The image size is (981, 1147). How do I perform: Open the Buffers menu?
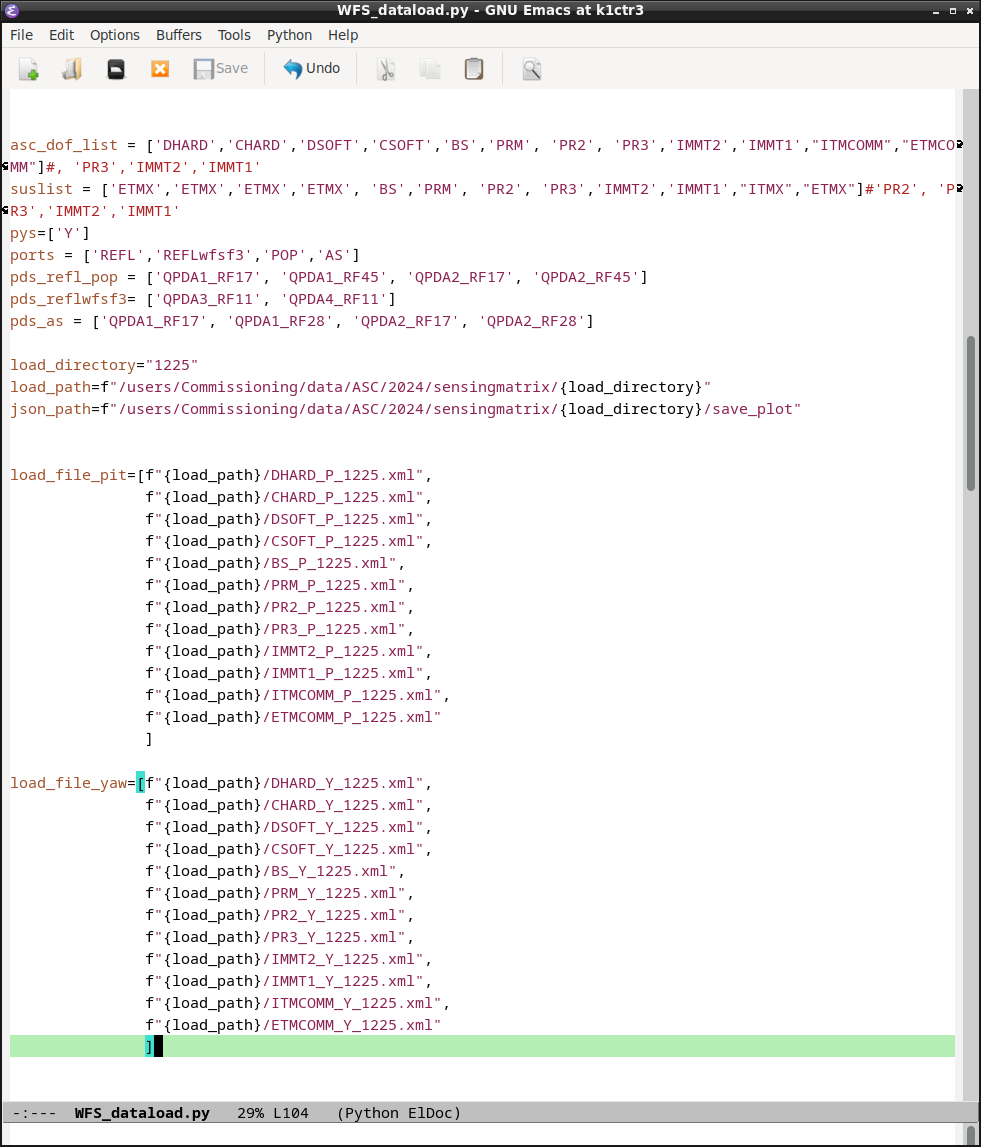[178, 35]
